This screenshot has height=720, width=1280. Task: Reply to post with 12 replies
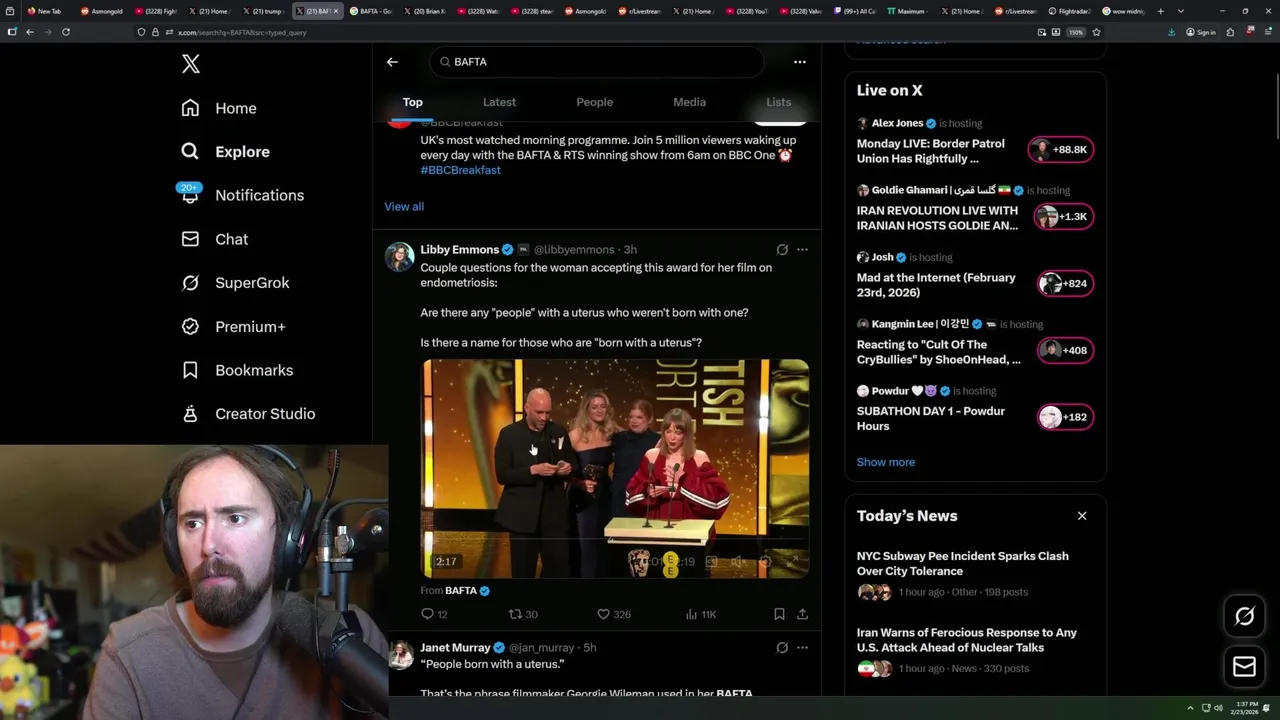[434, 614]
